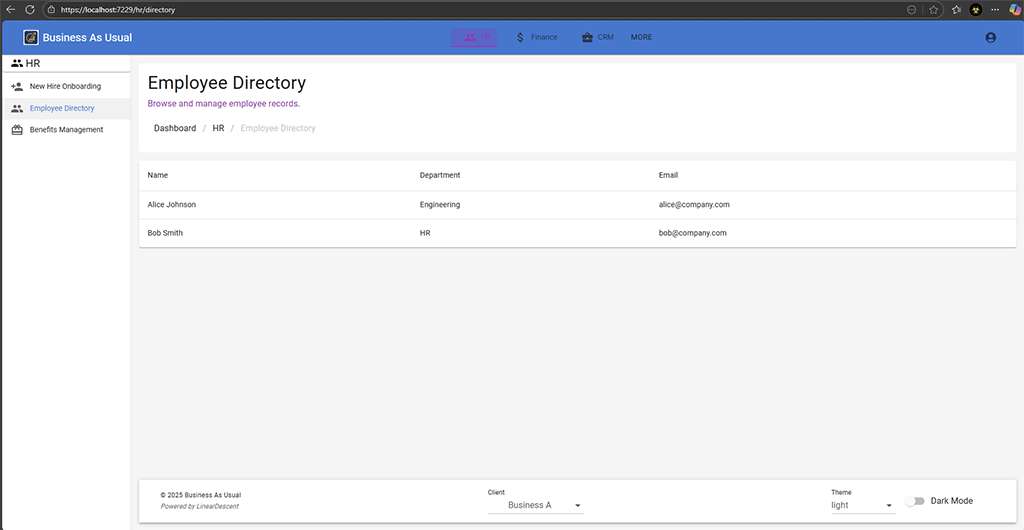Open the user account profile icon
Screen dimensions: 1024x530
click(x=990, y=38)
